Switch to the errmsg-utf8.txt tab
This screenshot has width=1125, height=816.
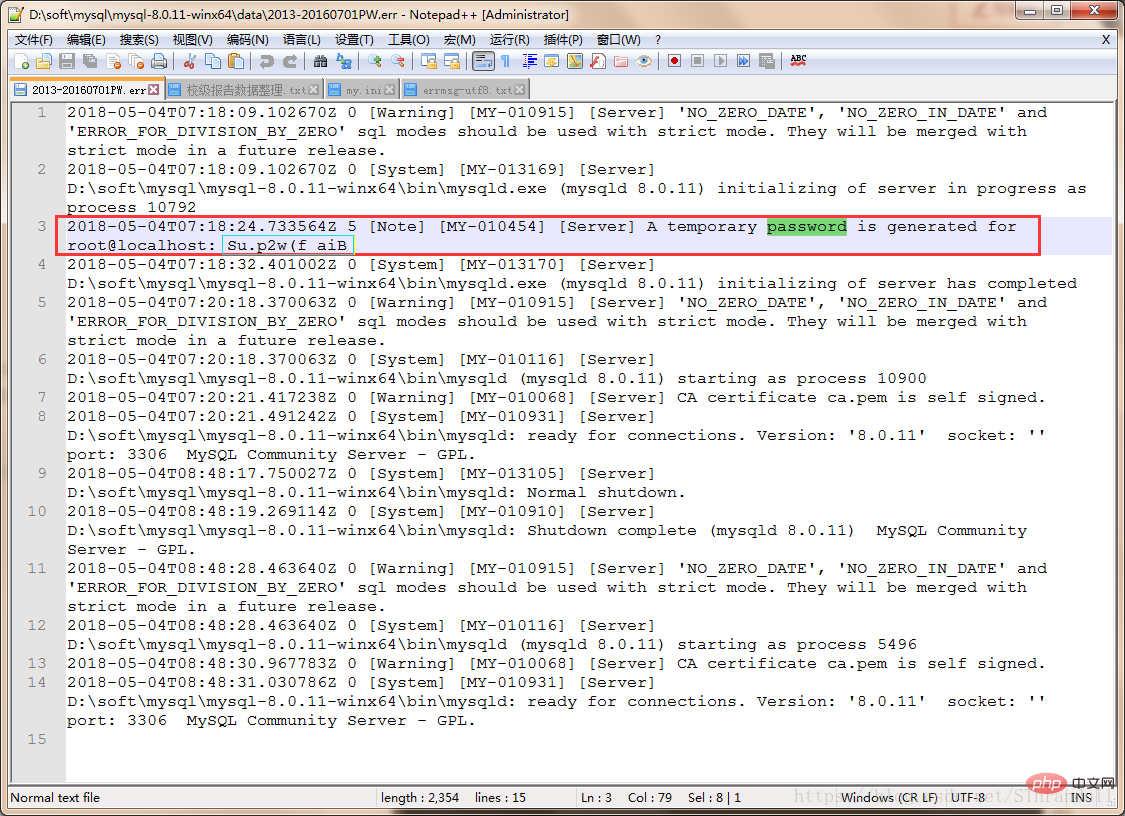464,90
